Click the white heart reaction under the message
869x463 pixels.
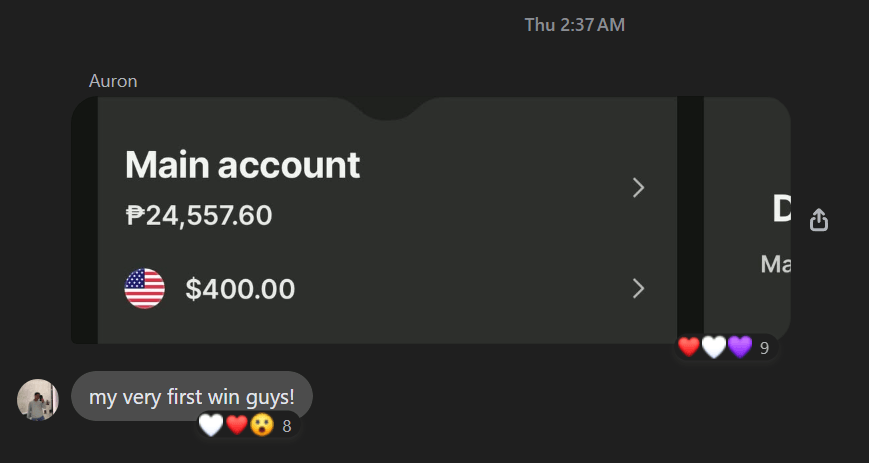coord(211,426)
